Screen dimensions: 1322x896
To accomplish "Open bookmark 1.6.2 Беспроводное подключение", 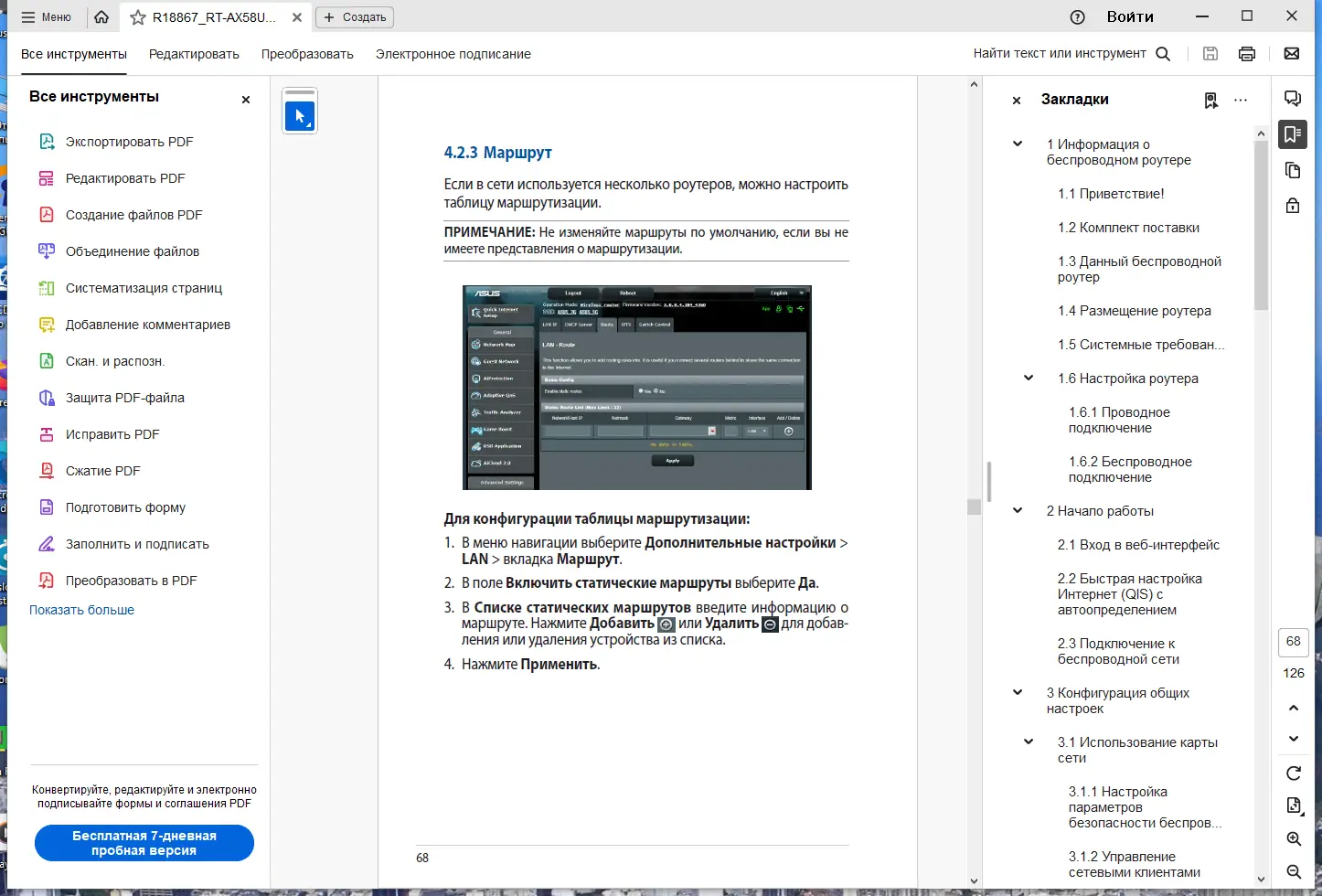I will tap(1130, 469).
